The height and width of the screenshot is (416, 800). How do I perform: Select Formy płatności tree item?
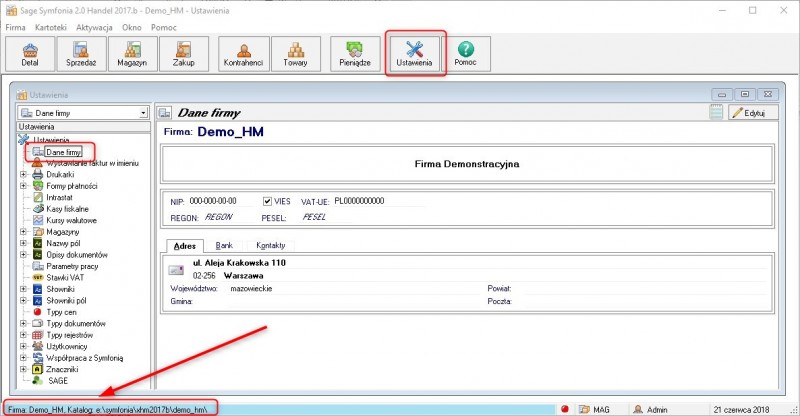(71, 186)
